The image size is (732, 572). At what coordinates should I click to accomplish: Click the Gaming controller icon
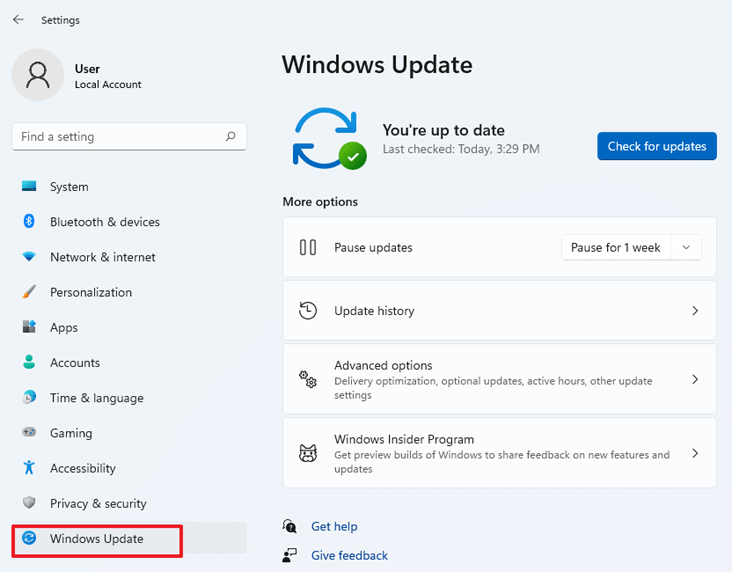(x=29, y=433)
